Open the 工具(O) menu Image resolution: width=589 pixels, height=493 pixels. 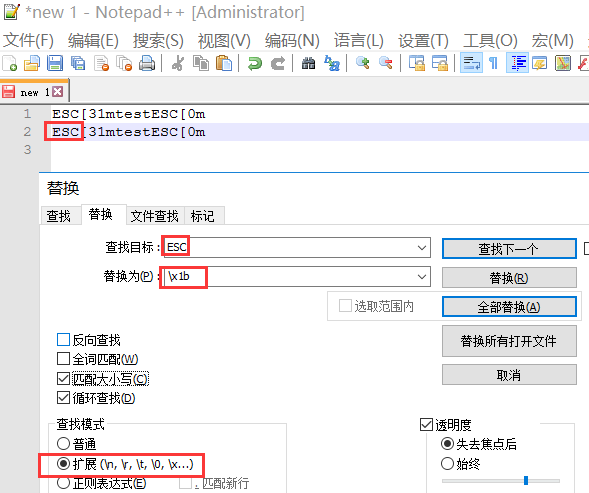click(490, 41)
